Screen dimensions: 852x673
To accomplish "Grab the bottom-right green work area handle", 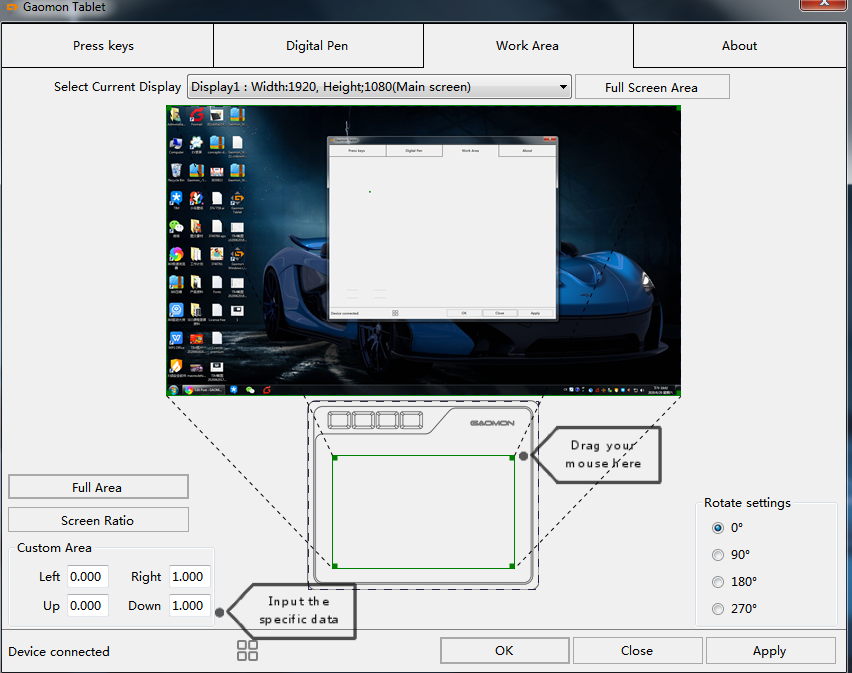I will tap(512, 566).
